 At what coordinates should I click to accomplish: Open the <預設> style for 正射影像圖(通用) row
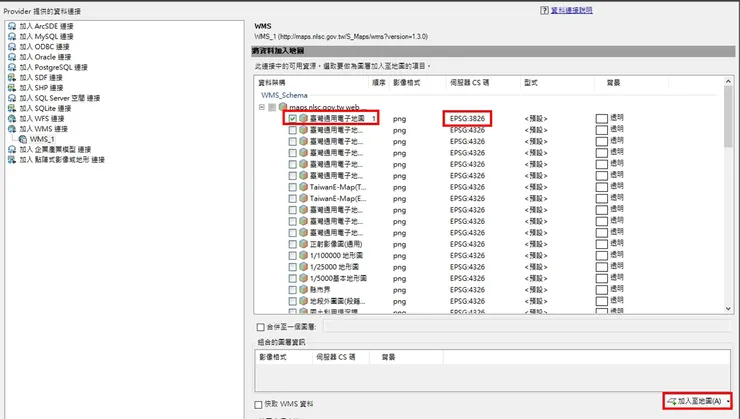(x=536, y=244)
